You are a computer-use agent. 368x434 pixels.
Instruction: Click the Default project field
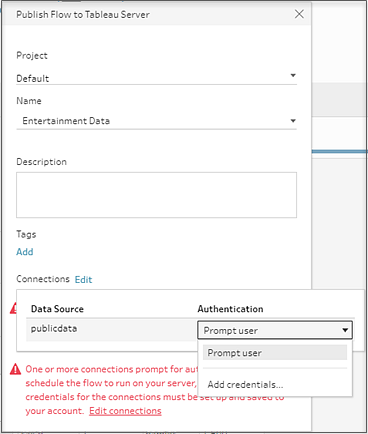[156, 78]
